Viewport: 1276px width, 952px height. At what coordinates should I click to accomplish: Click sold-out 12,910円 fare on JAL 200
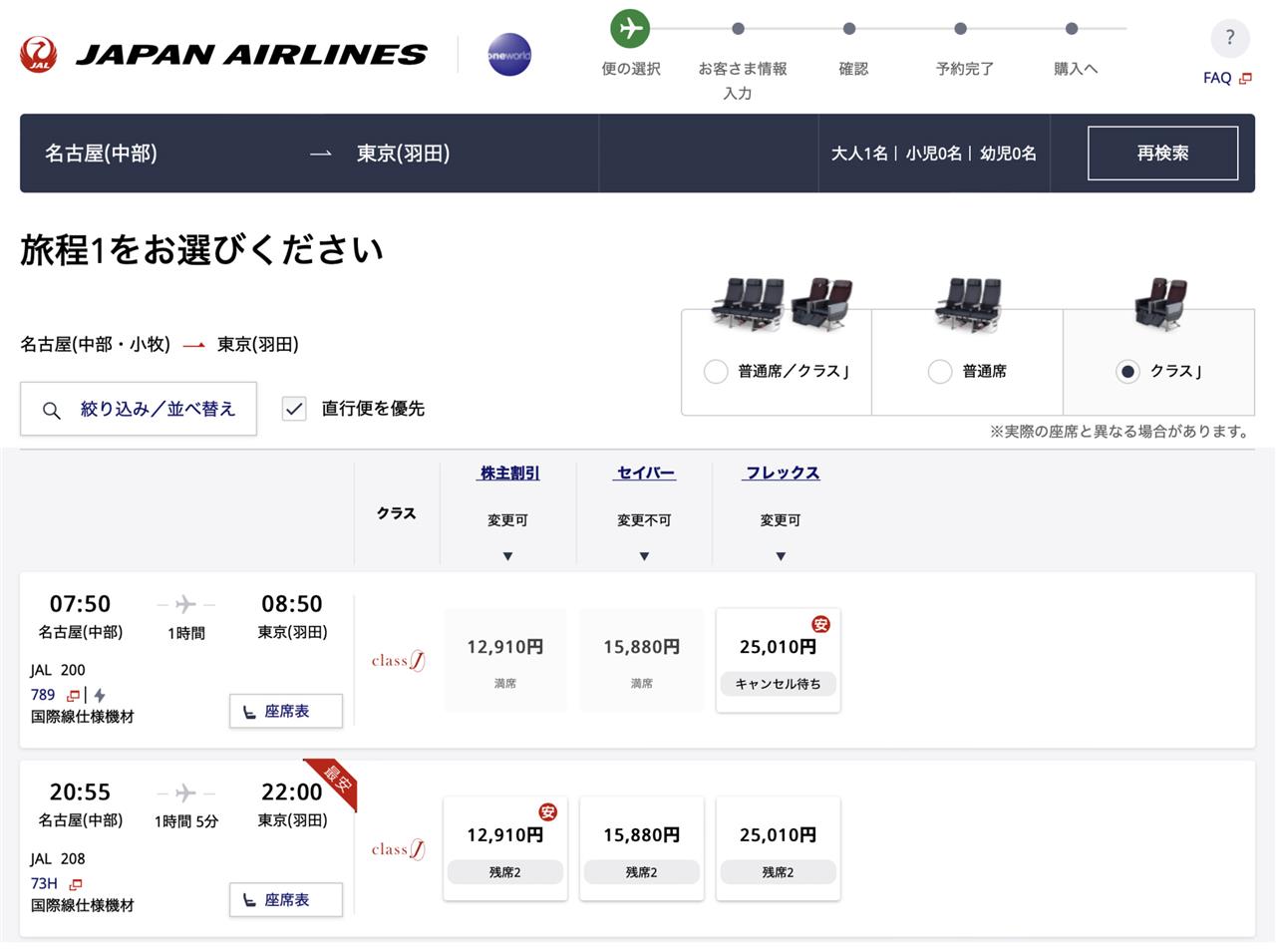coord(504,660)
